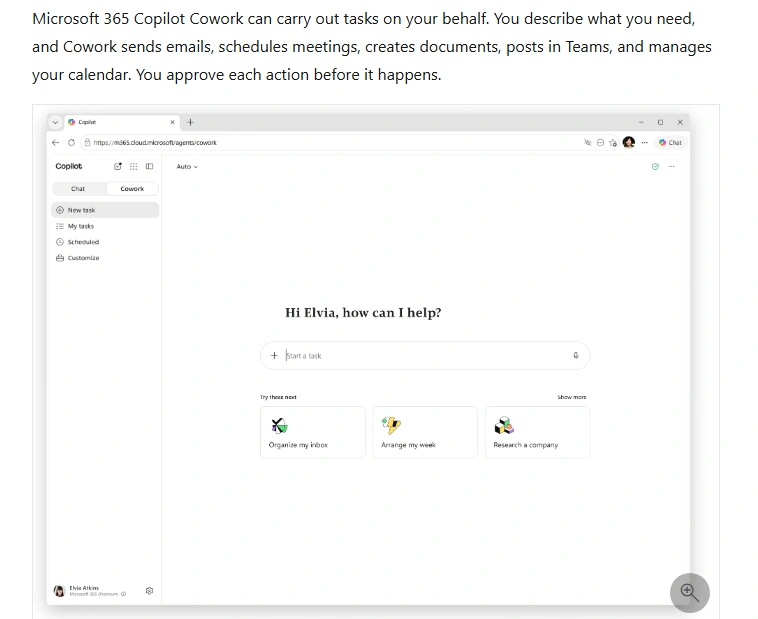The width and height of the screenshot is (758, 619).
Task: Close the Copilot browser tab
Action: pos(173,122)
